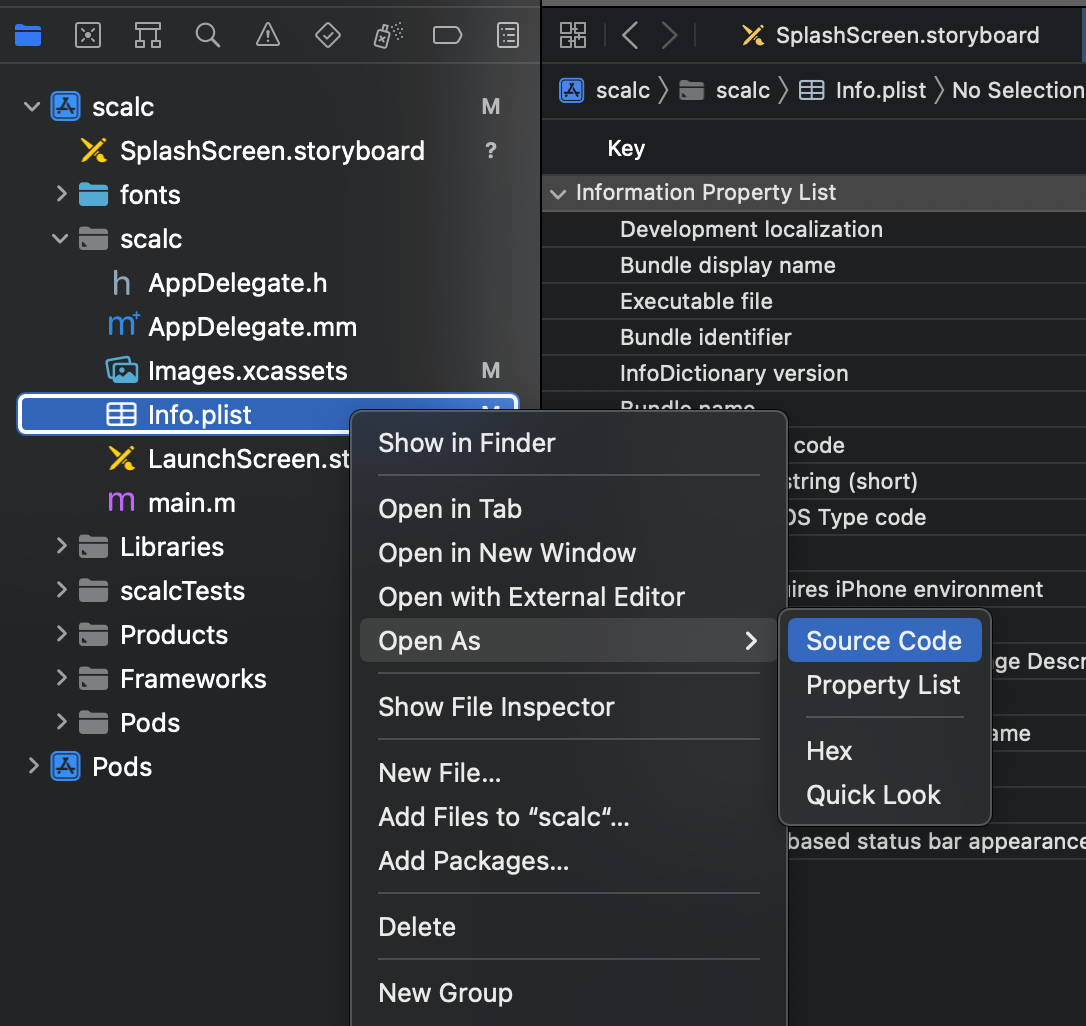Image resolution: width=1086 pixels, height=1026 pixels.
Task: Select Source Code in Open As submenu
Action: click(884, 641)
